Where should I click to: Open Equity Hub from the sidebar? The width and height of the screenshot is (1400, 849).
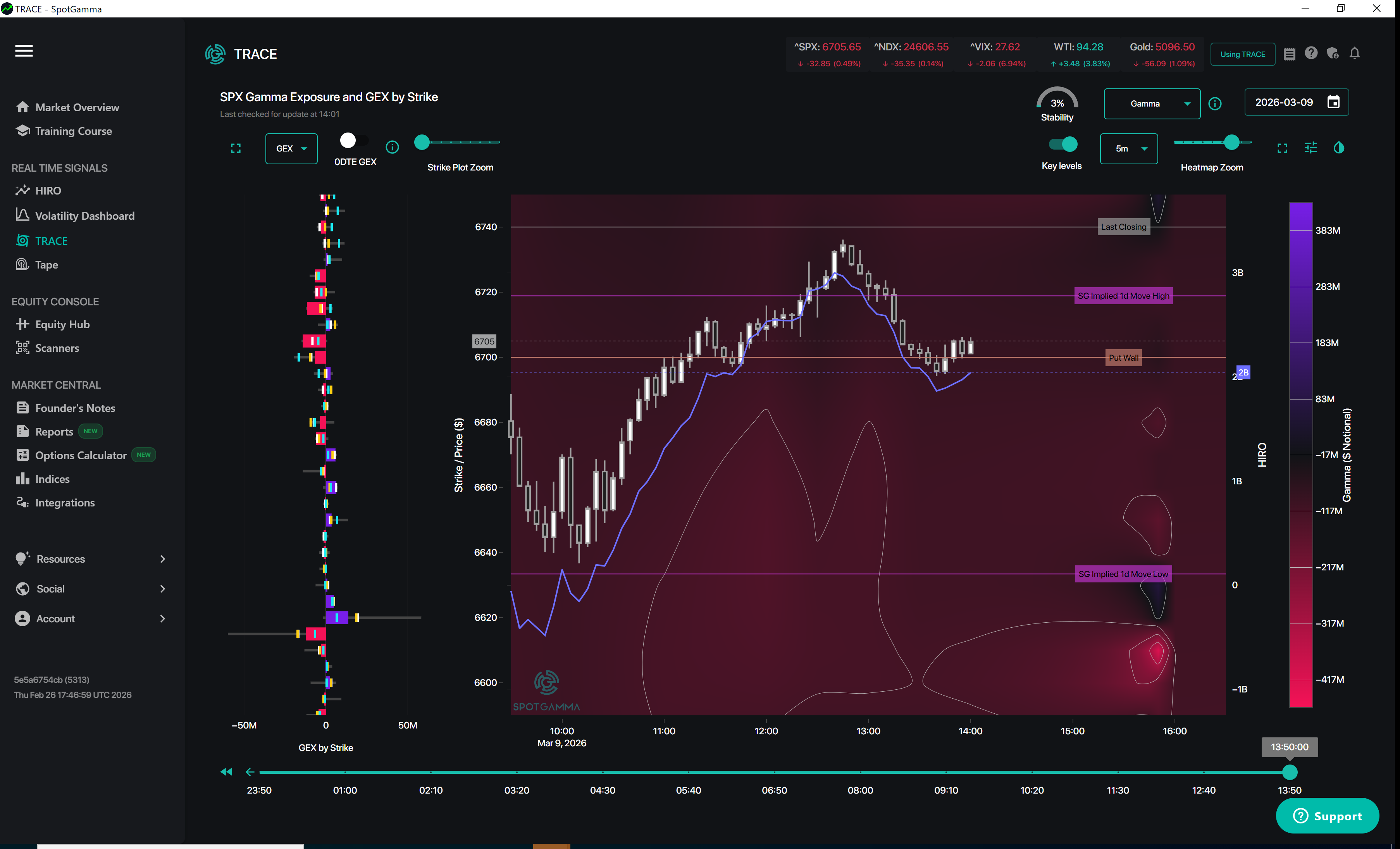62,324
